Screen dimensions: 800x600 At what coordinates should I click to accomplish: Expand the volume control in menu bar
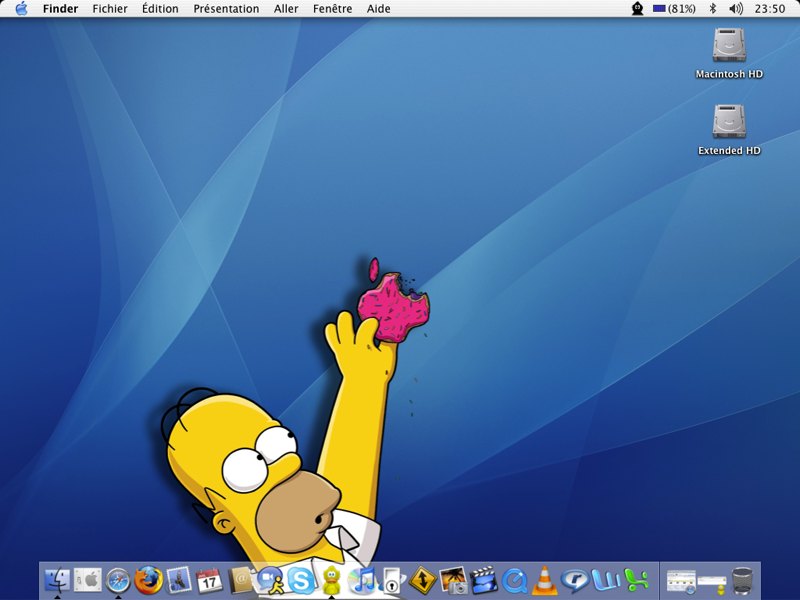(736, 9)
